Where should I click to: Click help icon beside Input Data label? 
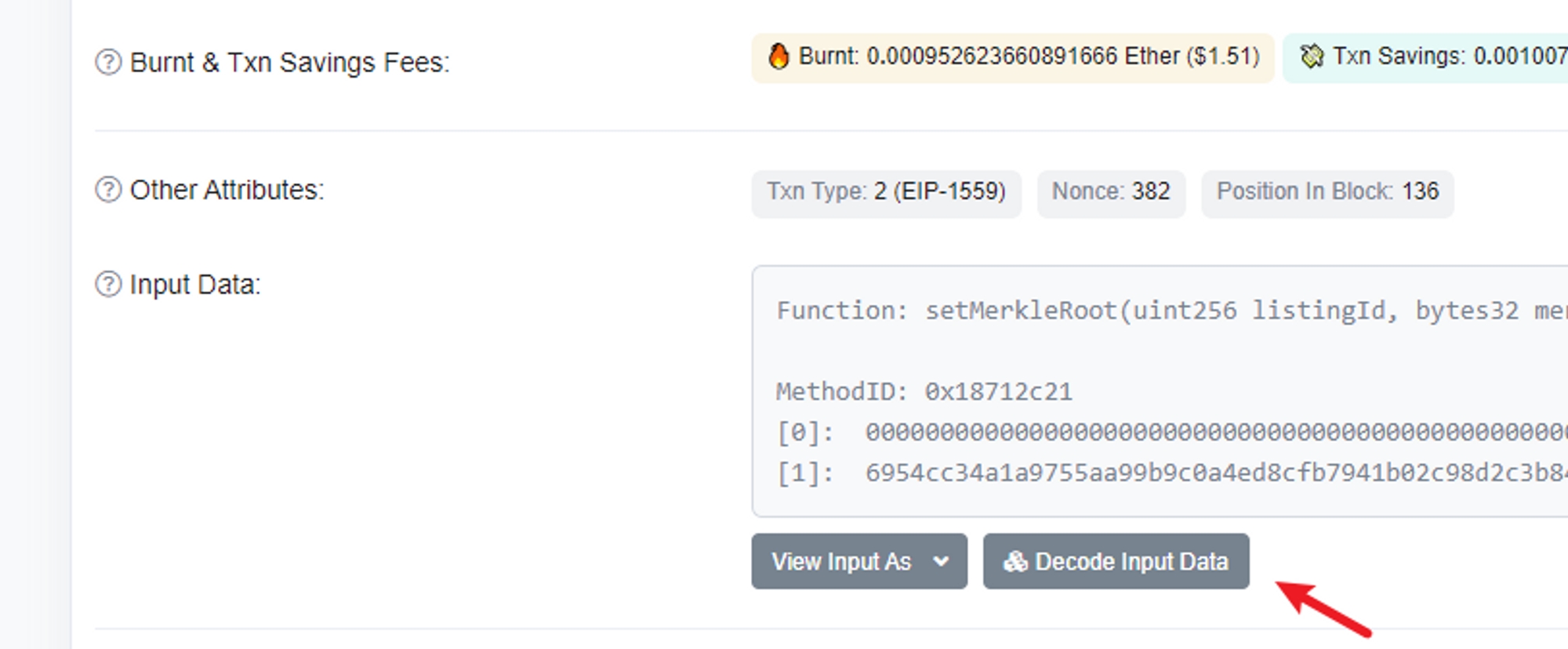click(108, 285)
